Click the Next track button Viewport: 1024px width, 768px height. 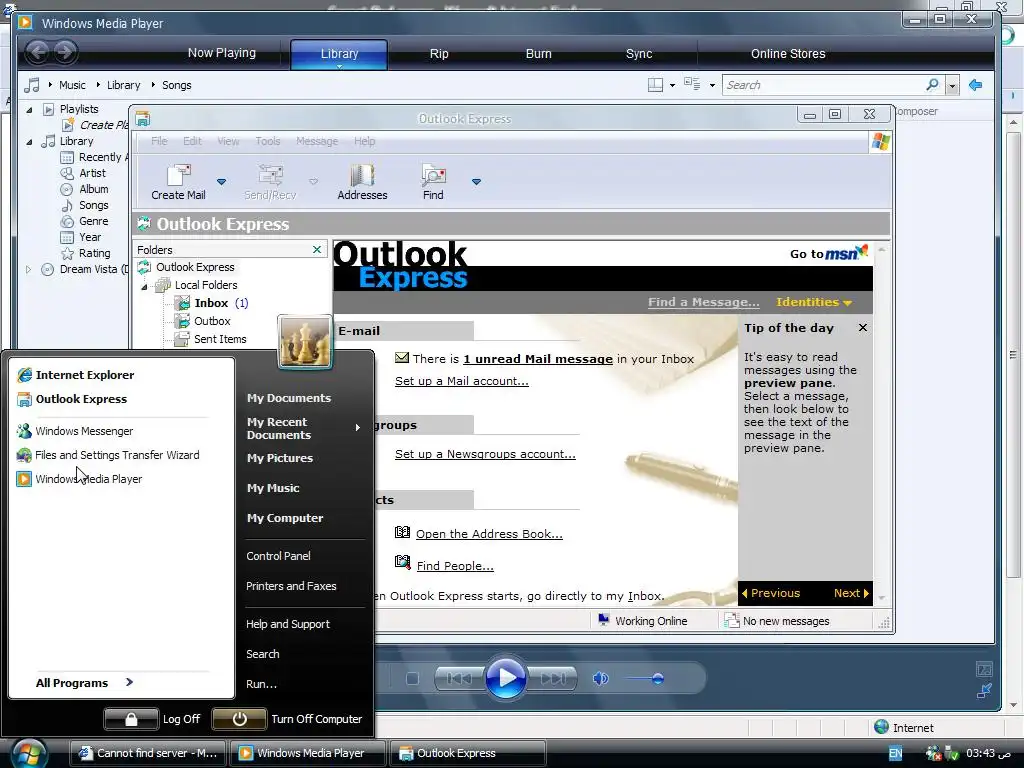(x=552, y=679)
